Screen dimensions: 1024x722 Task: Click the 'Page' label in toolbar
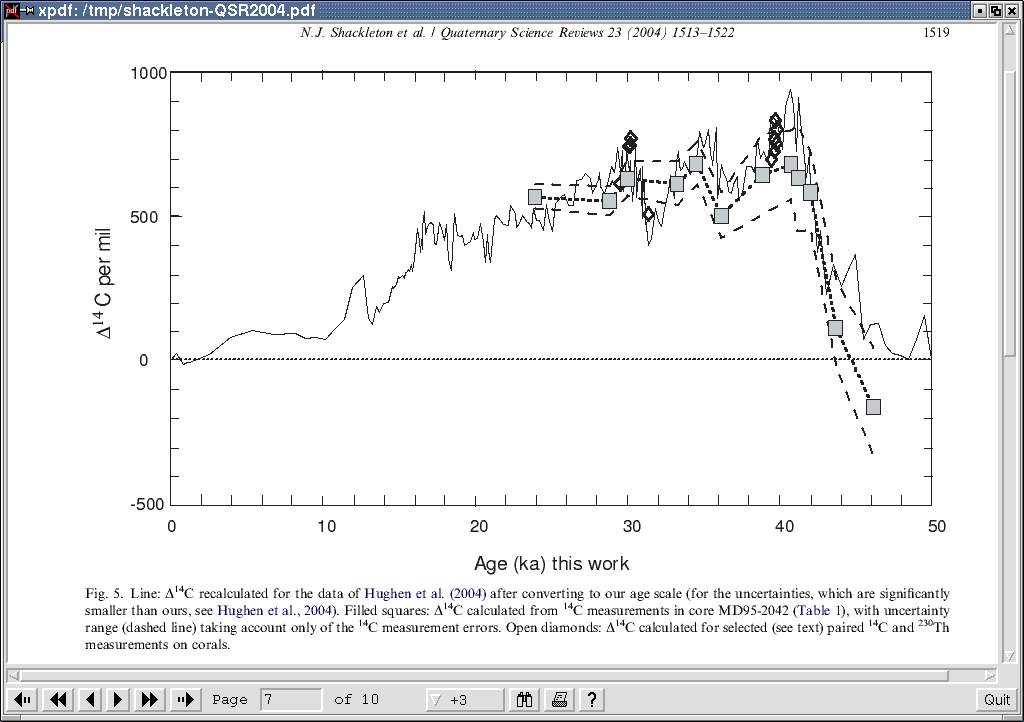point(230,700)
